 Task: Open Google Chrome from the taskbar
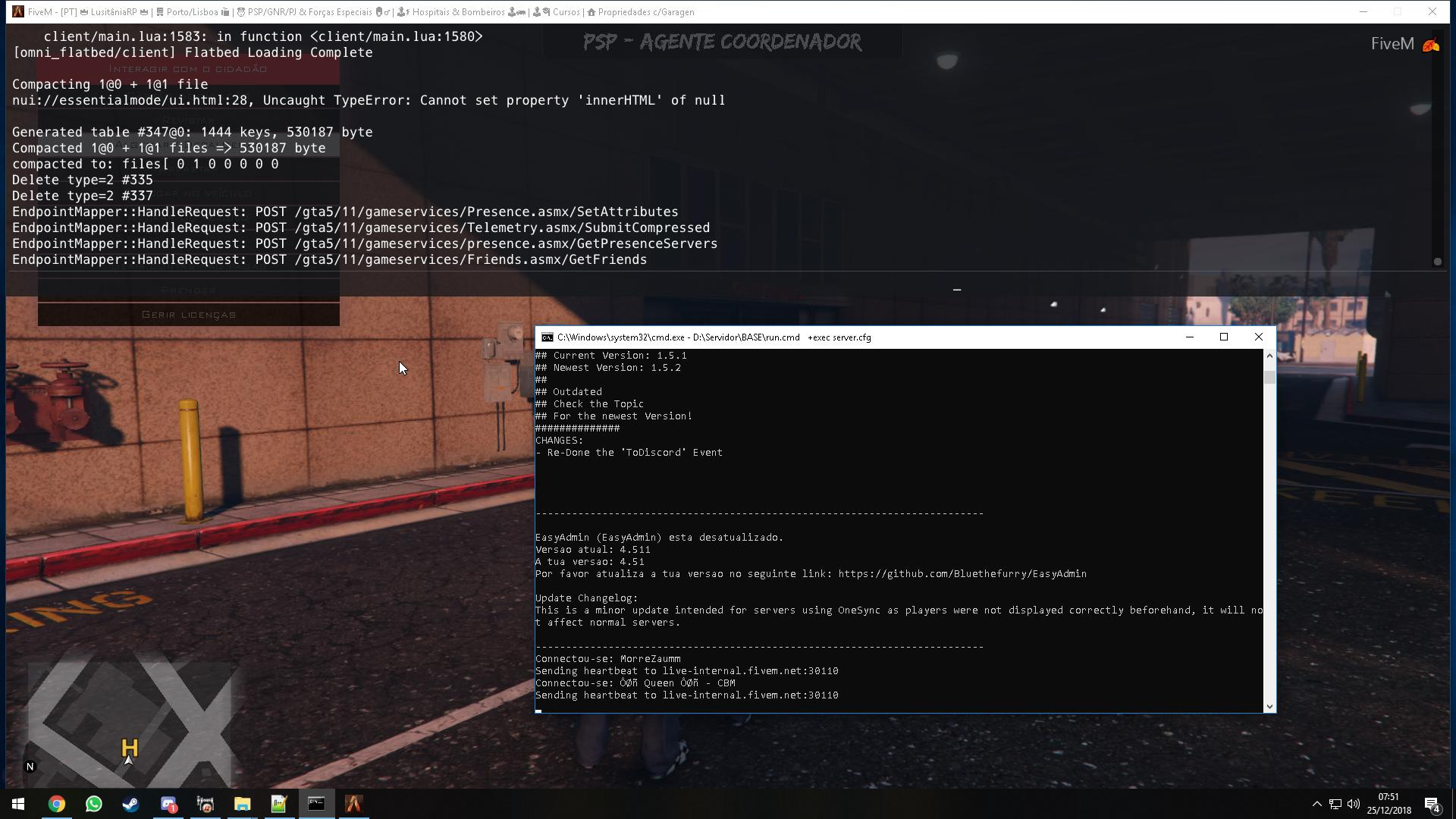coord(57,804)
